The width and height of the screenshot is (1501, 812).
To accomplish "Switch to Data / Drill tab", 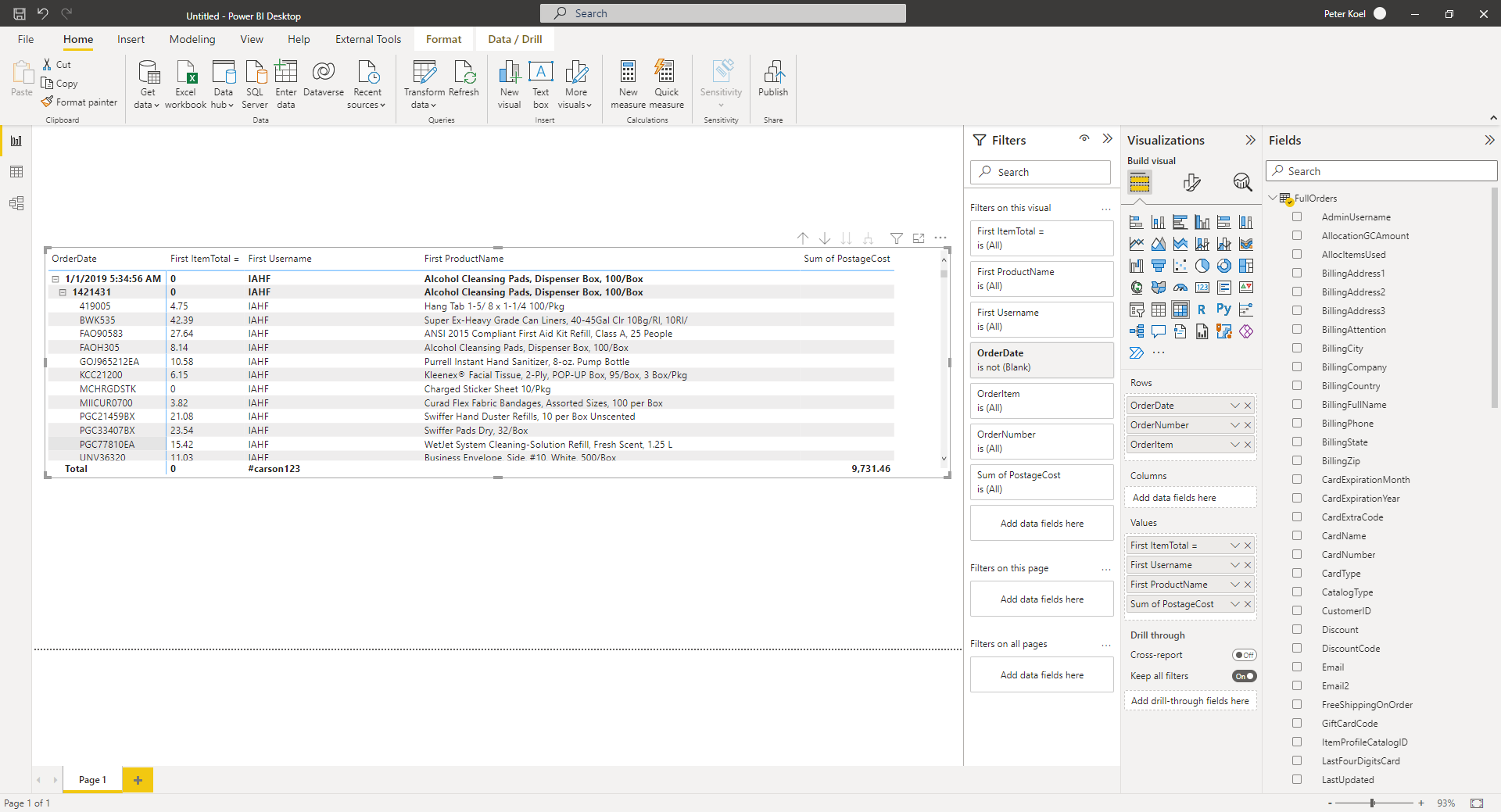I will [x=515, y=39].
